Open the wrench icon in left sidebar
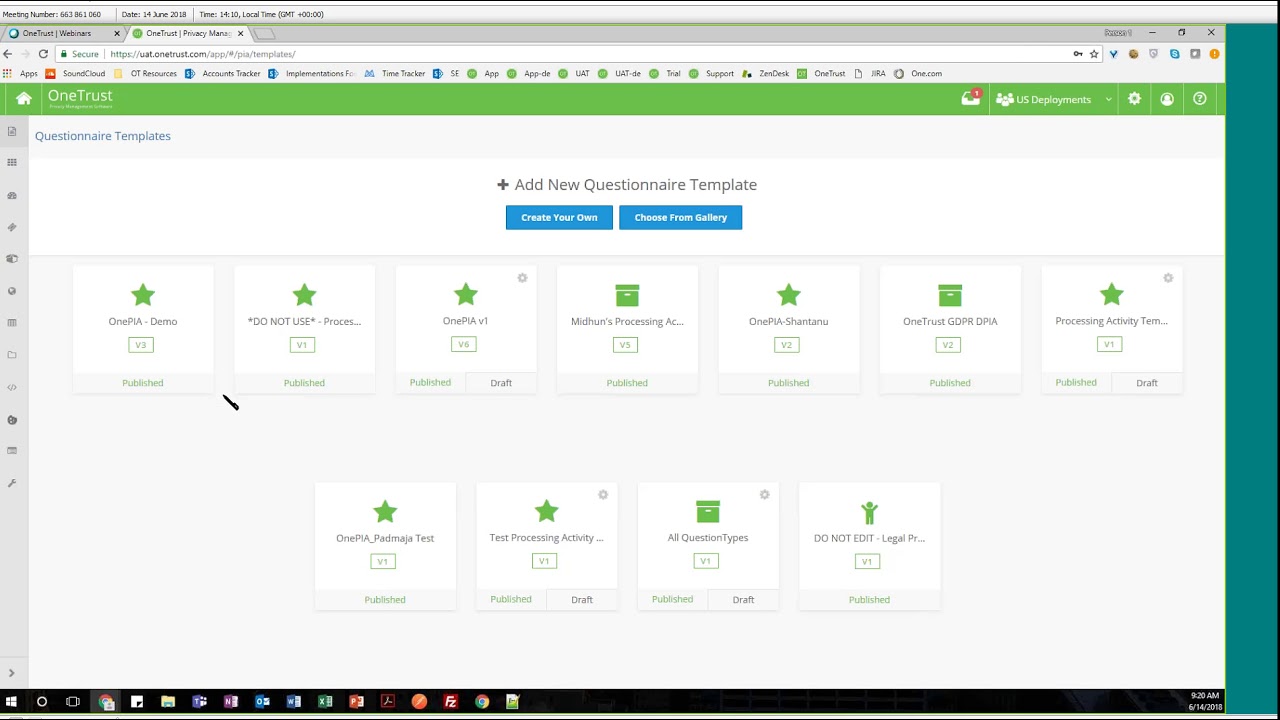 12,483
